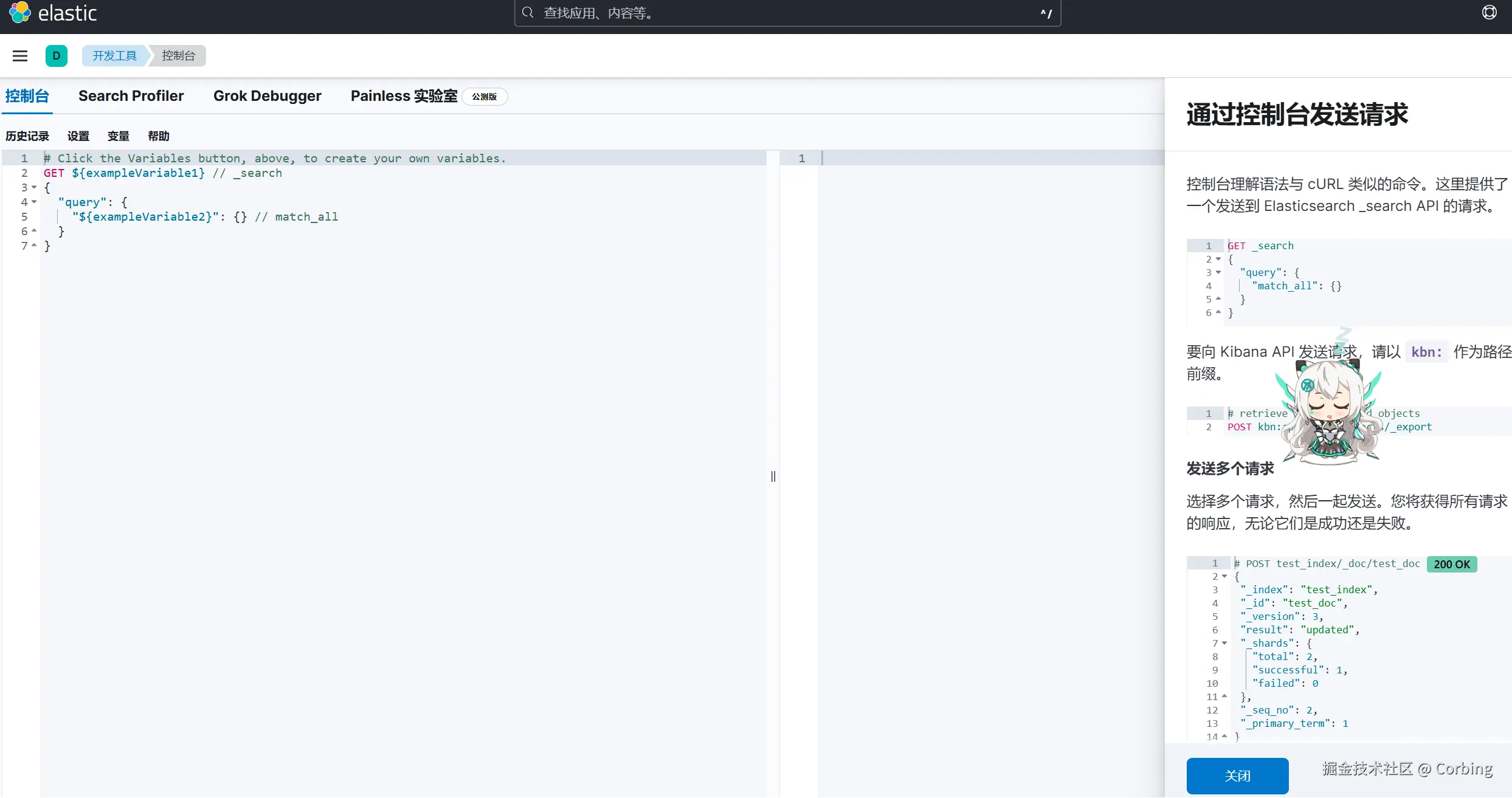The image size is (1512, 798).
Task: Open the 开发工具 breadcrumb link
Action: click(114, 56)
